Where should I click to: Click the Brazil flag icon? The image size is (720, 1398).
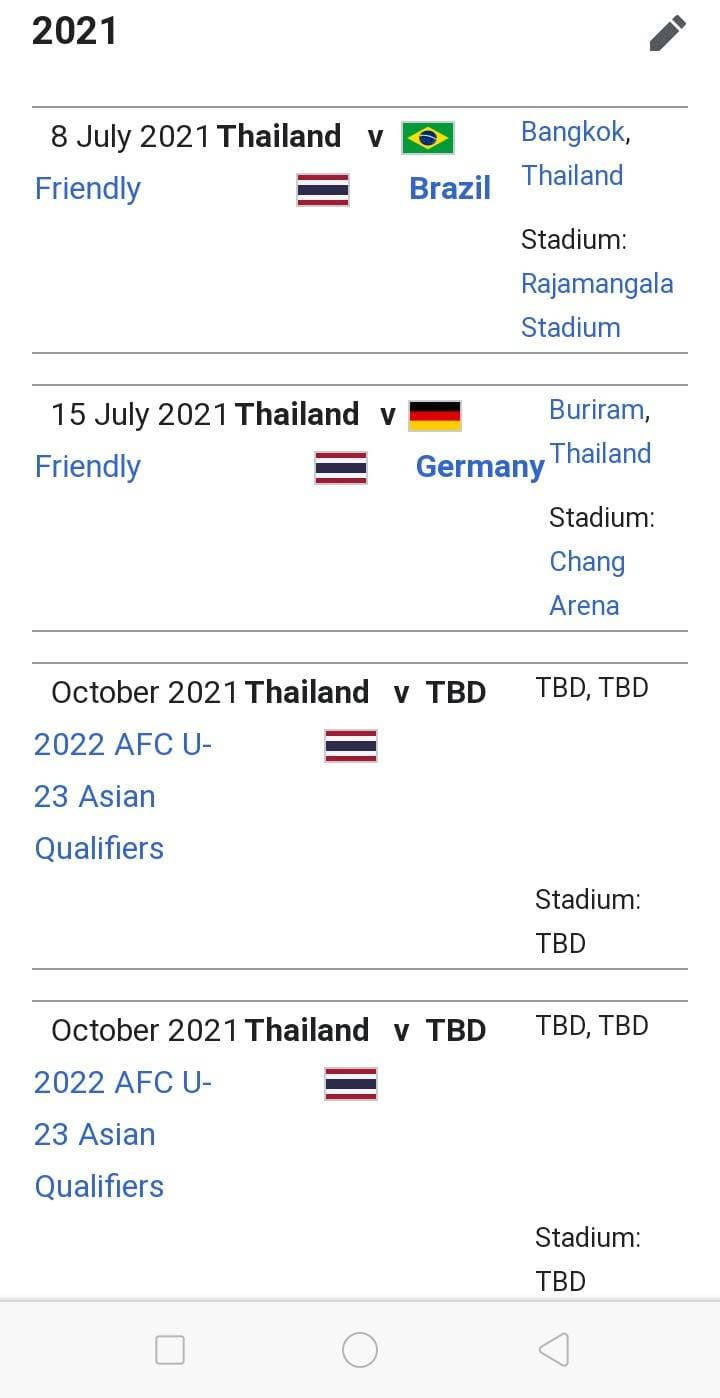pos(428,138)
